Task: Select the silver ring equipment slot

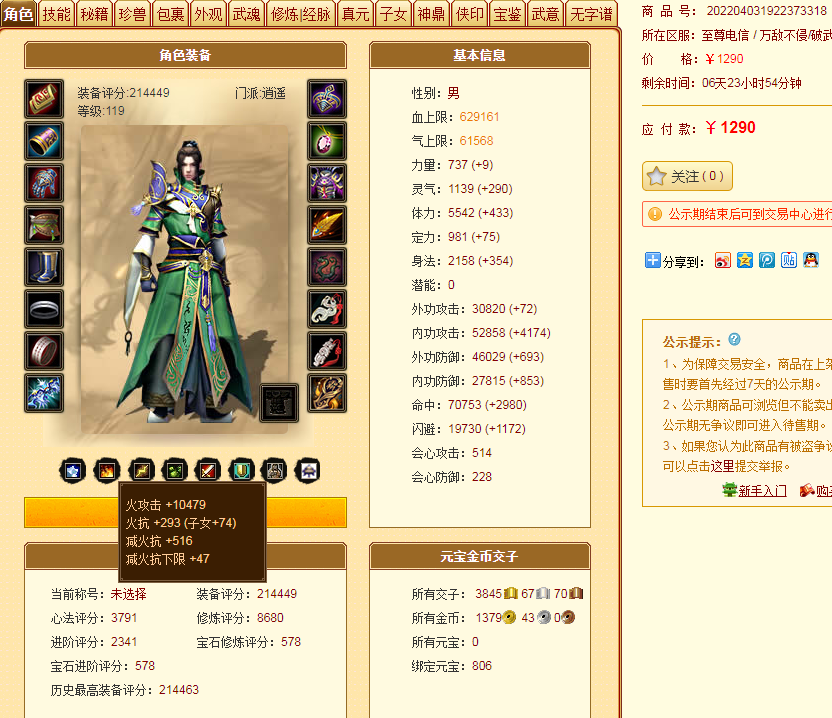Action: (x=44, y=309)
